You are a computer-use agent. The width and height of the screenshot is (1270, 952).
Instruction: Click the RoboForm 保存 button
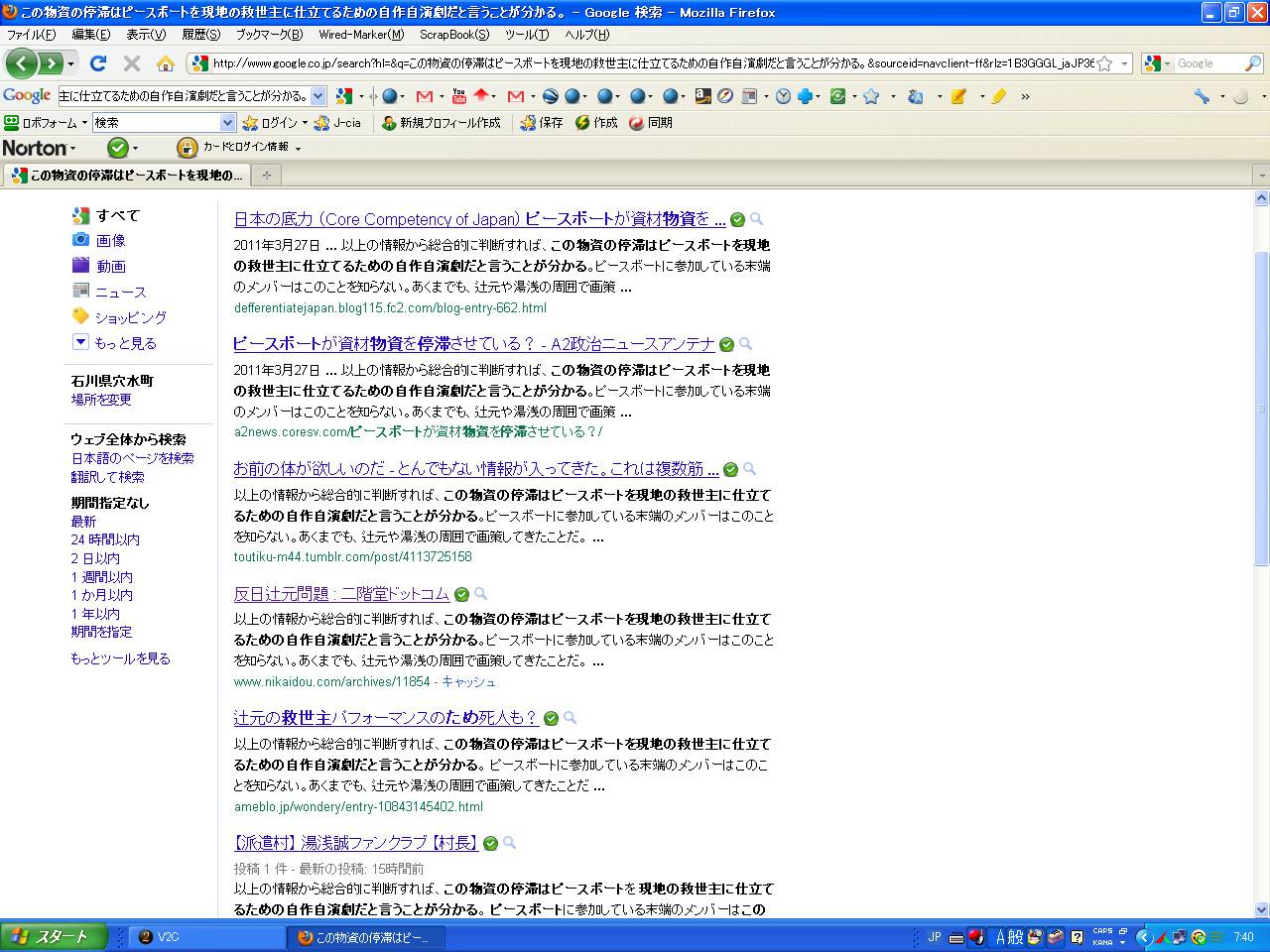(x=542, y=123)
